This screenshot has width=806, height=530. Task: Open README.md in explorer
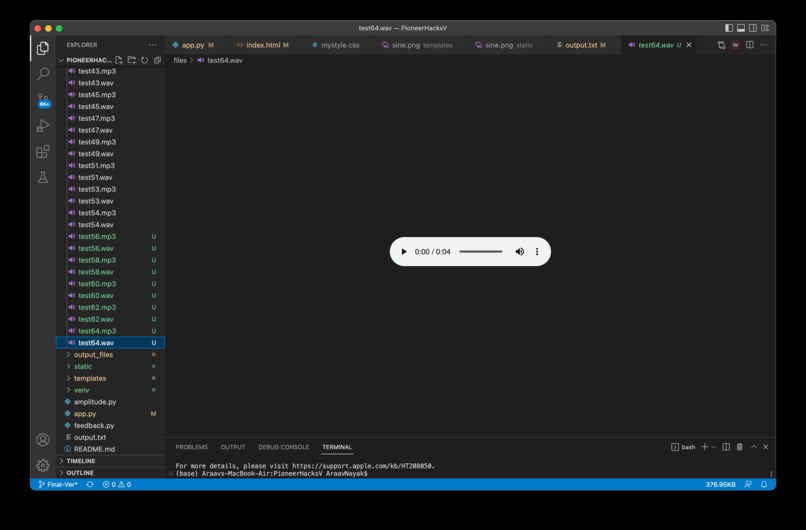click(x=111, y=449)
